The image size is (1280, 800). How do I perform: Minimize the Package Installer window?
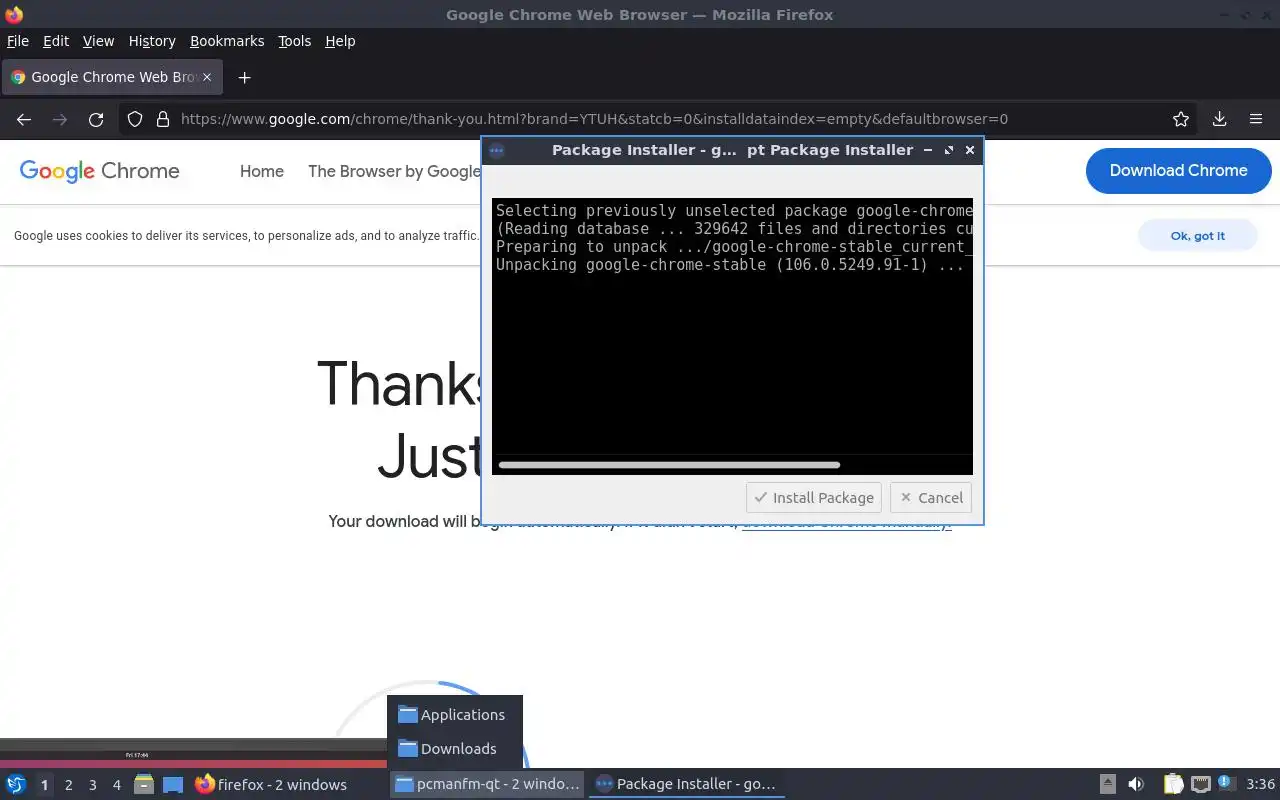click(x=928, y=150)
